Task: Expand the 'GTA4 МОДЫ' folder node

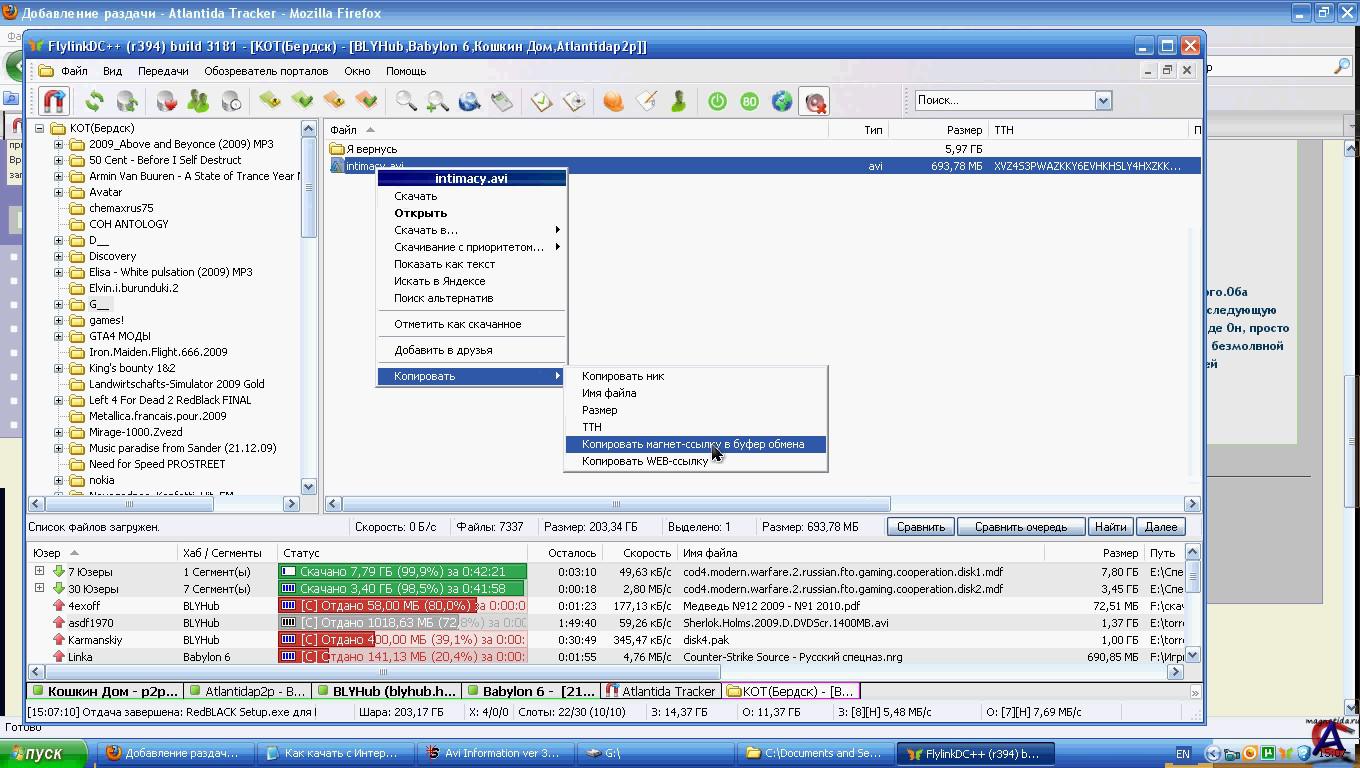Action: (x=58, y=336)
